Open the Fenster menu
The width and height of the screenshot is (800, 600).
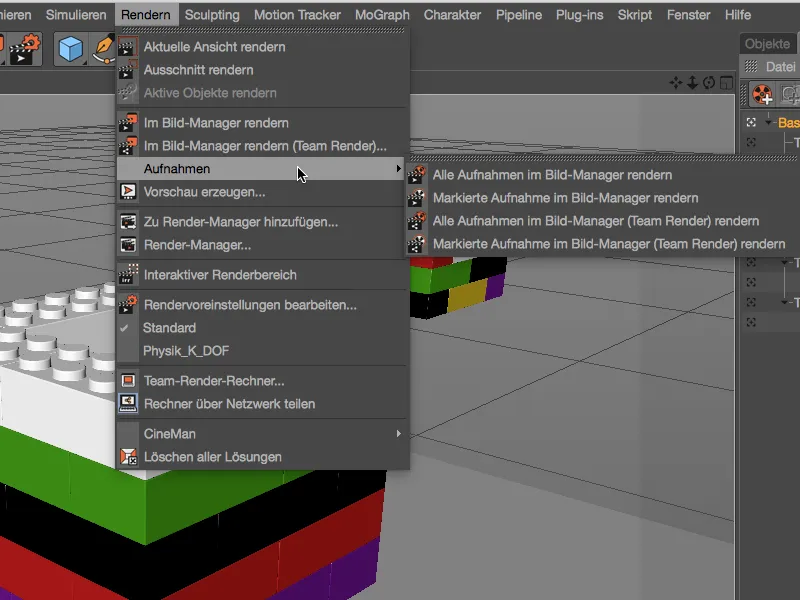coord(688,15)
